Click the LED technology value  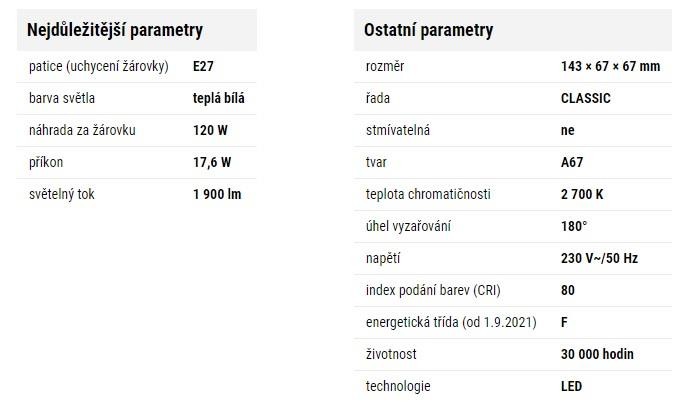[572, 386]
